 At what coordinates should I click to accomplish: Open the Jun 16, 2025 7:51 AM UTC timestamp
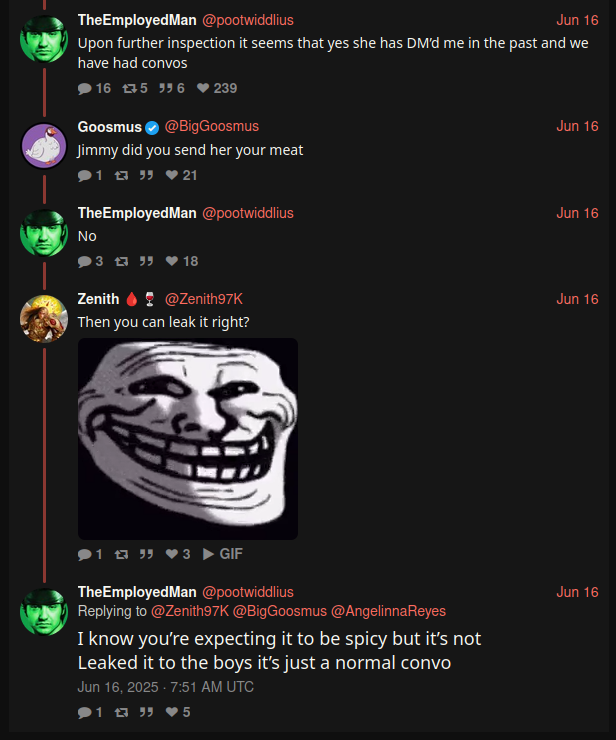[166, 687]
